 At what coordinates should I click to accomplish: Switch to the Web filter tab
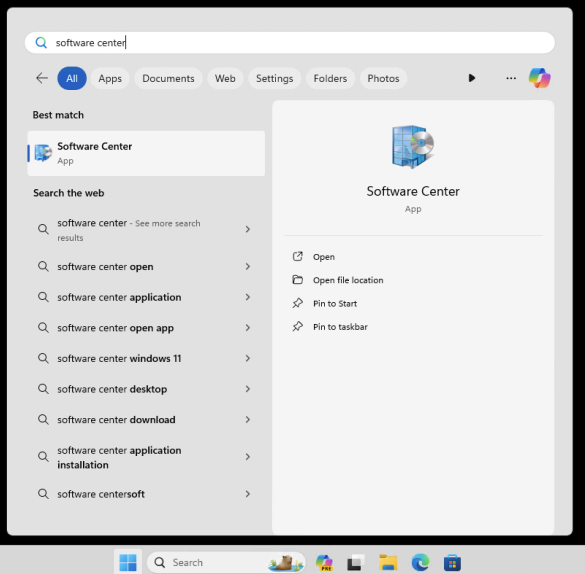point(225,78)
